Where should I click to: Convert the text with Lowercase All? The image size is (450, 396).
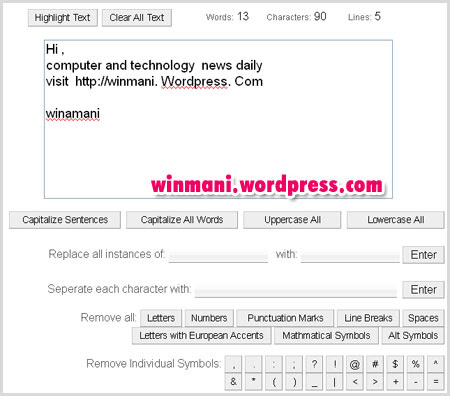coord(396,220)
